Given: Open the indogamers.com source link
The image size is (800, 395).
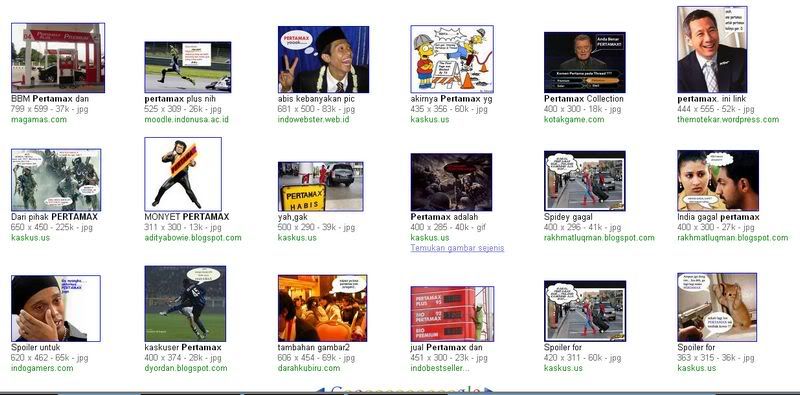Looking at the screenshot, I should [x=42, y=368].
